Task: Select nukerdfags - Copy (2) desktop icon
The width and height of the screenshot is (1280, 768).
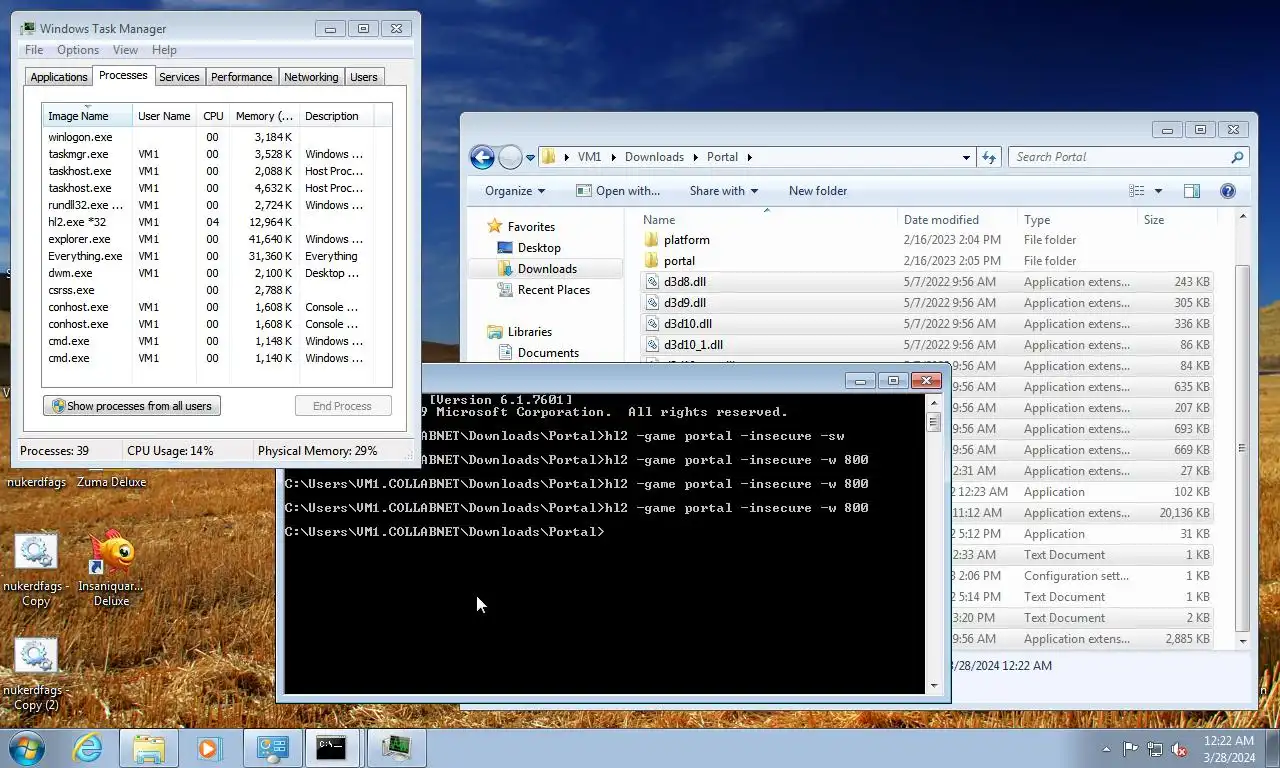Action: click(x=36, y=675)
